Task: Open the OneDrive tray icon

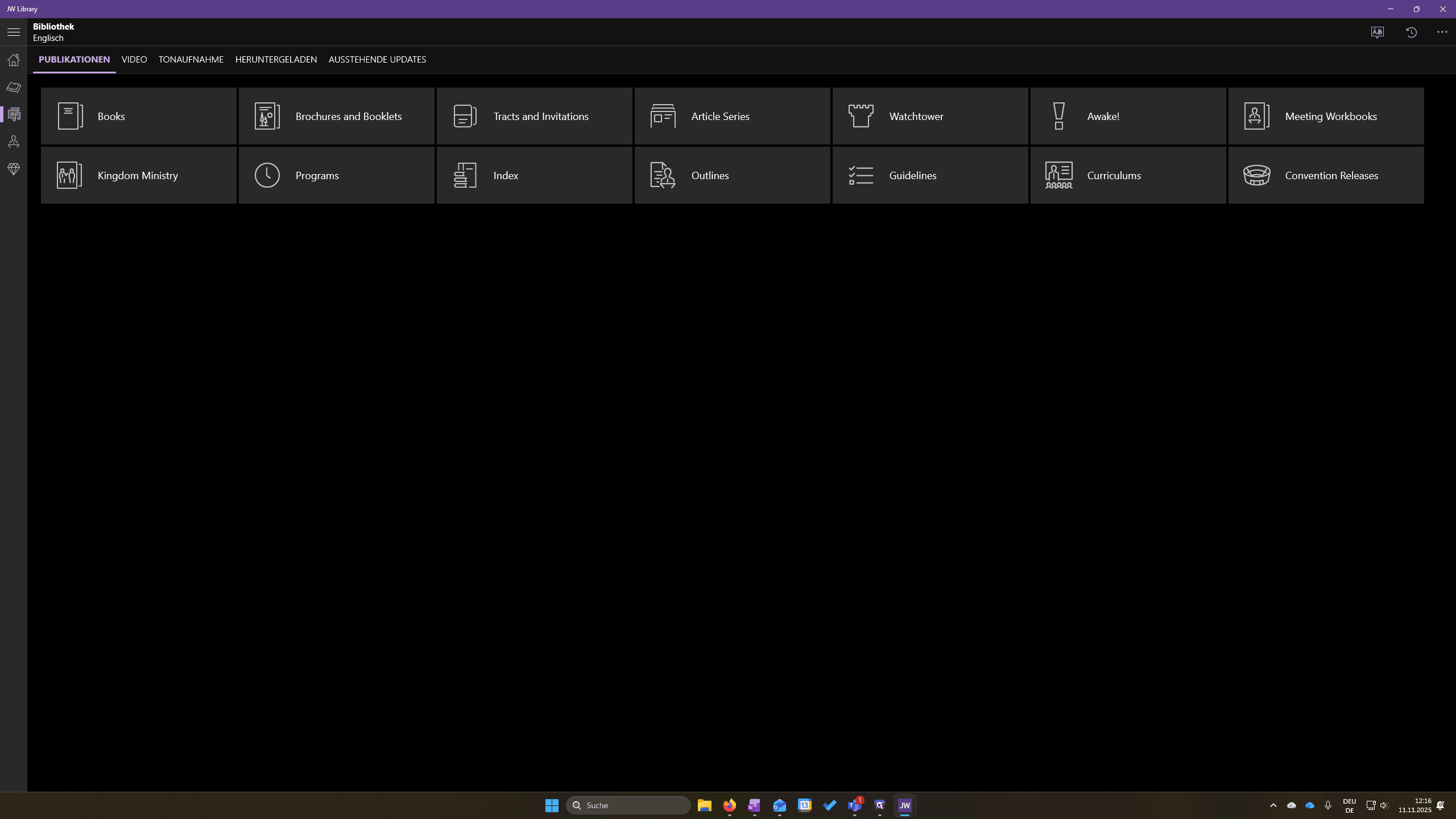Action: click(1310, 805)
